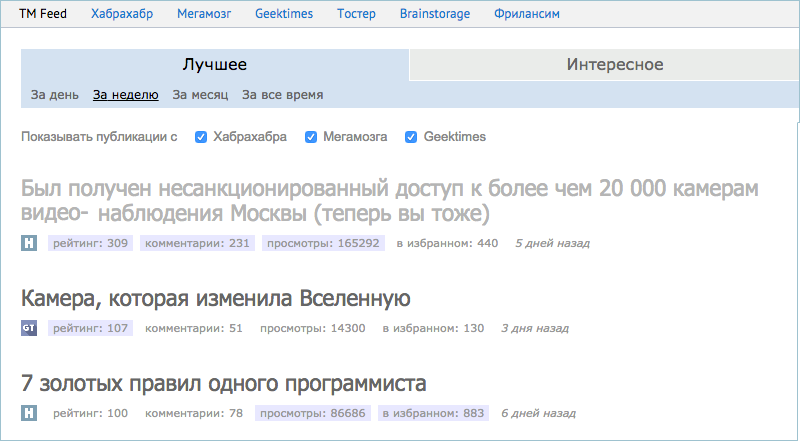Click the комментарии: 231 badge
The height and width of the screenshot is (441, 800).
pos(197,243)
